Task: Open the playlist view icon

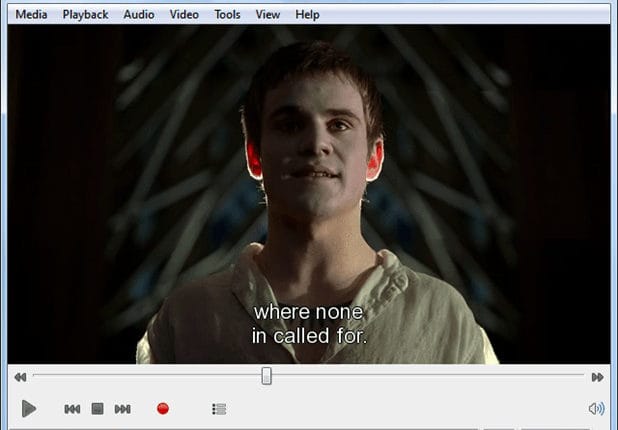Action: (x=219, y=409)
